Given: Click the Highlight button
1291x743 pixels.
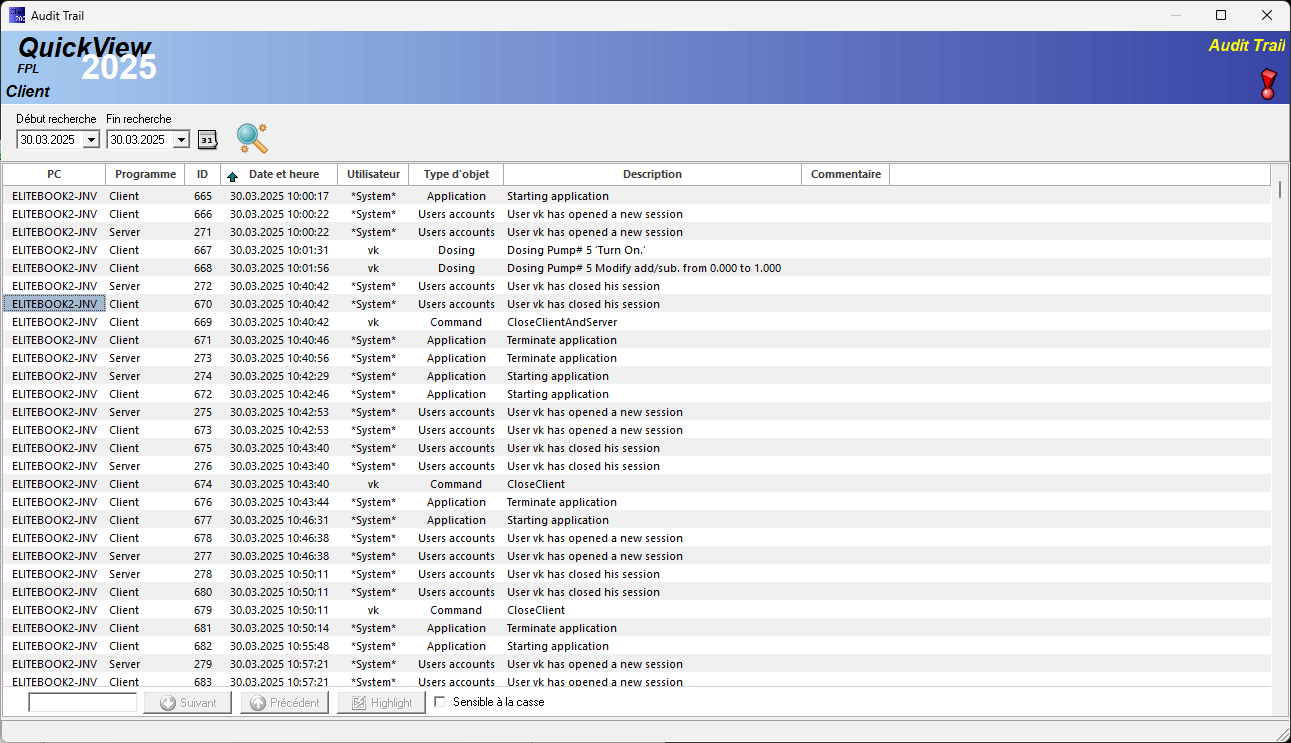Looking at the screenshot, I should 380,702.
